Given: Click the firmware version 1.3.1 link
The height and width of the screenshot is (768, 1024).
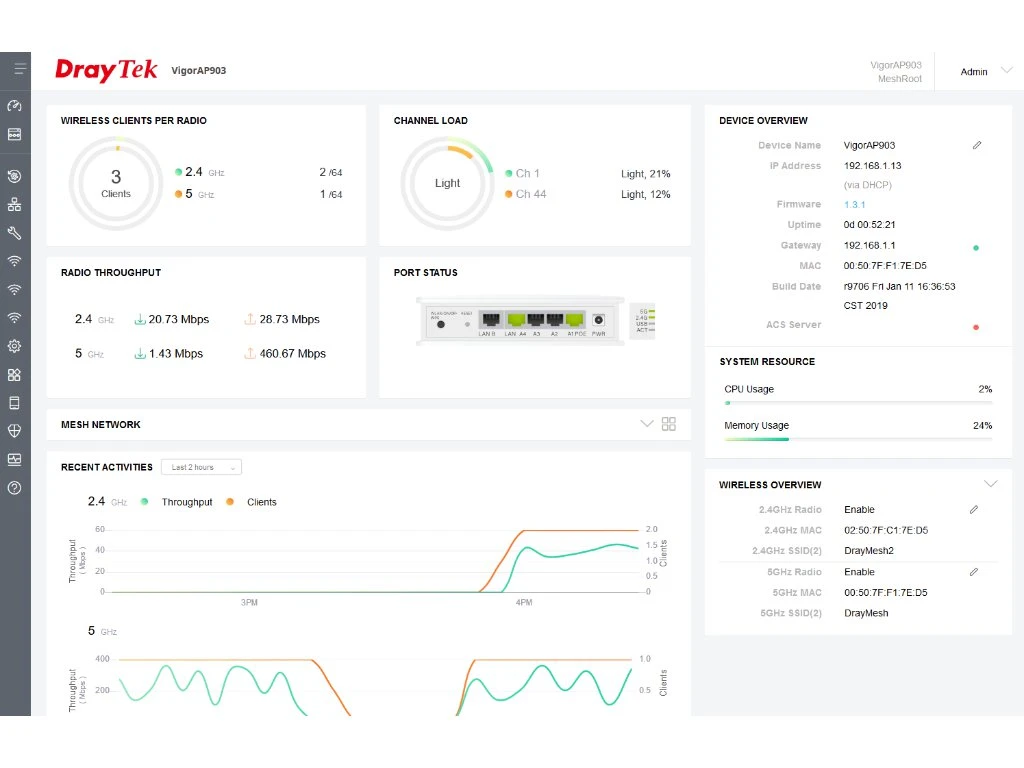Looking at the screenshot, I should (x=854, y=204).
